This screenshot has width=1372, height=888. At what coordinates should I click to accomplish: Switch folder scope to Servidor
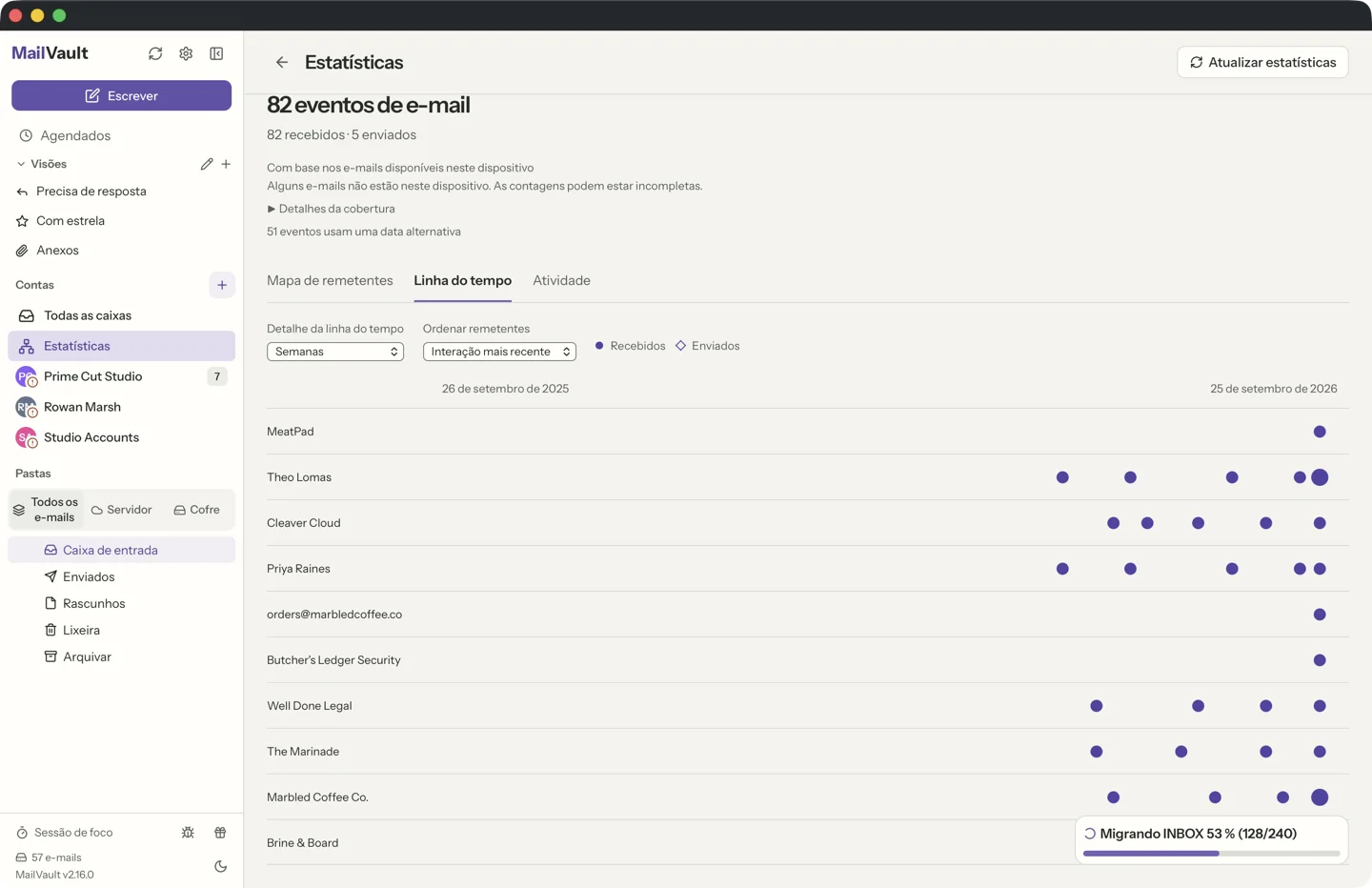click(x=121, y=510)
